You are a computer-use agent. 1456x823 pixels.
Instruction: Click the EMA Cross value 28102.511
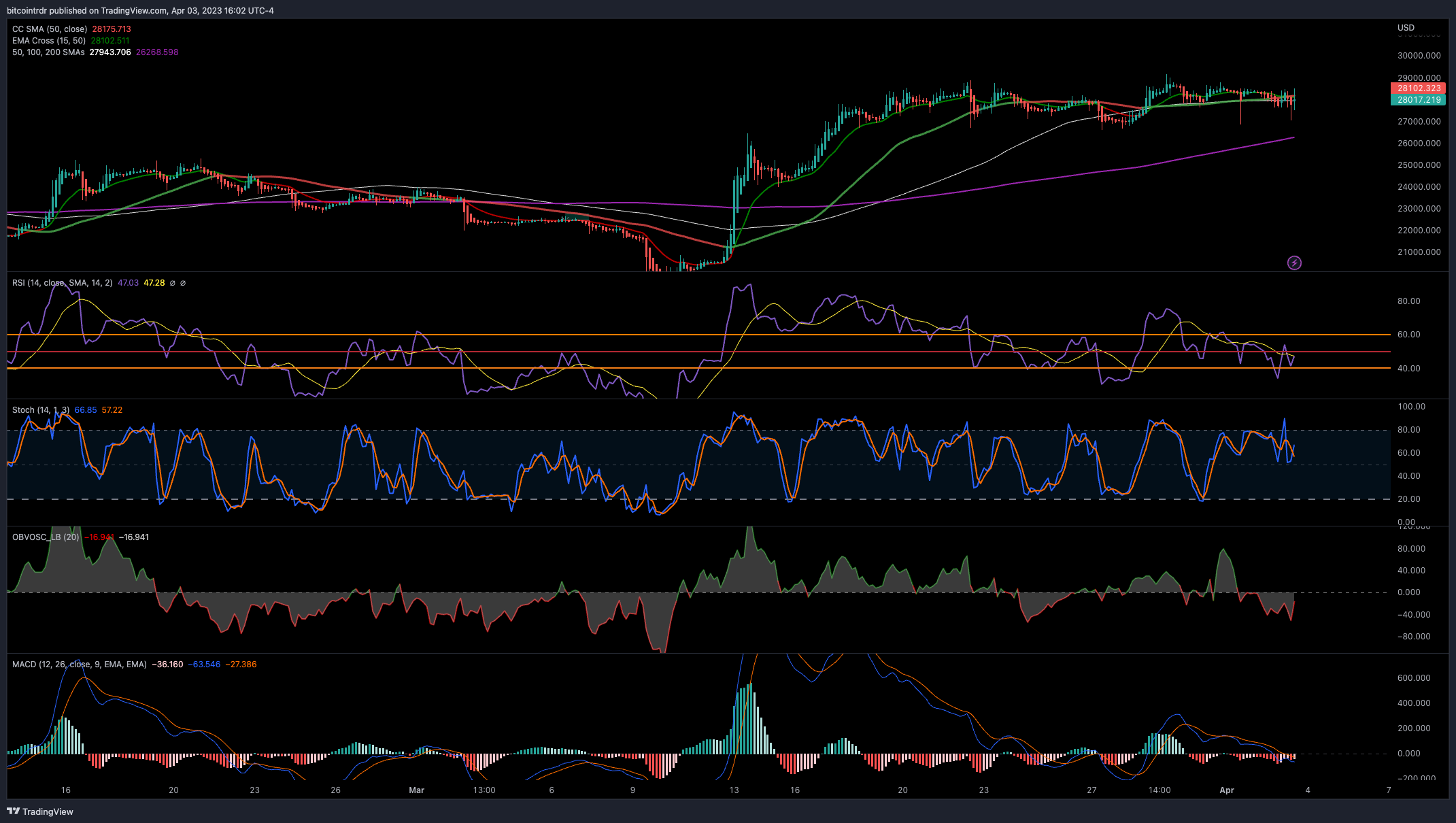pyautogui.click(x=110, y=41)
